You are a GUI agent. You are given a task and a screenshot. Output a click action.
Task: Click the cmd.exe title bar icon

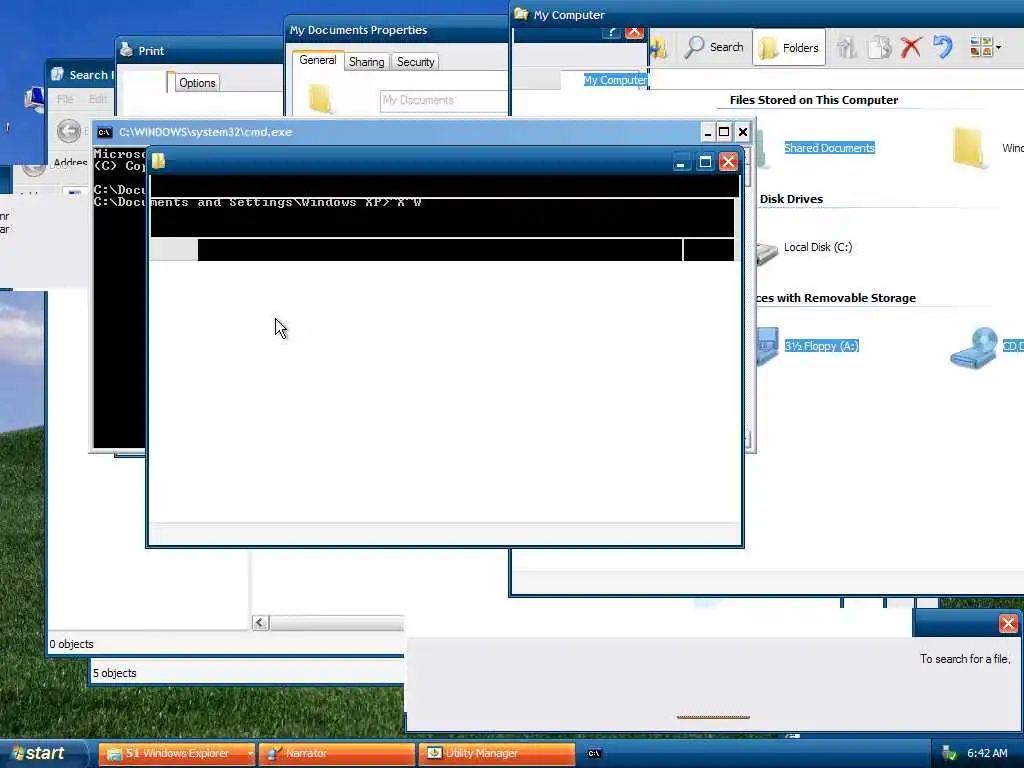point(104,133)
